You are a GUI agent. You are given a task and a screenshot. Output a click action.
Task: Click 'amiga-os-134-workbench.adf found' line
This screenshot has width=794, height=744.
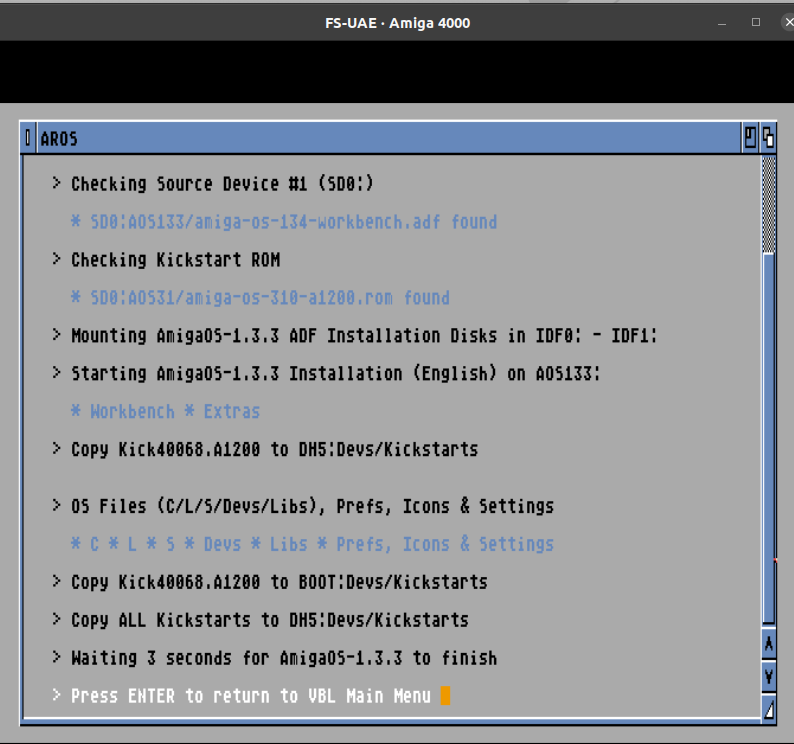pyautogui.click(x=284, y=222)
